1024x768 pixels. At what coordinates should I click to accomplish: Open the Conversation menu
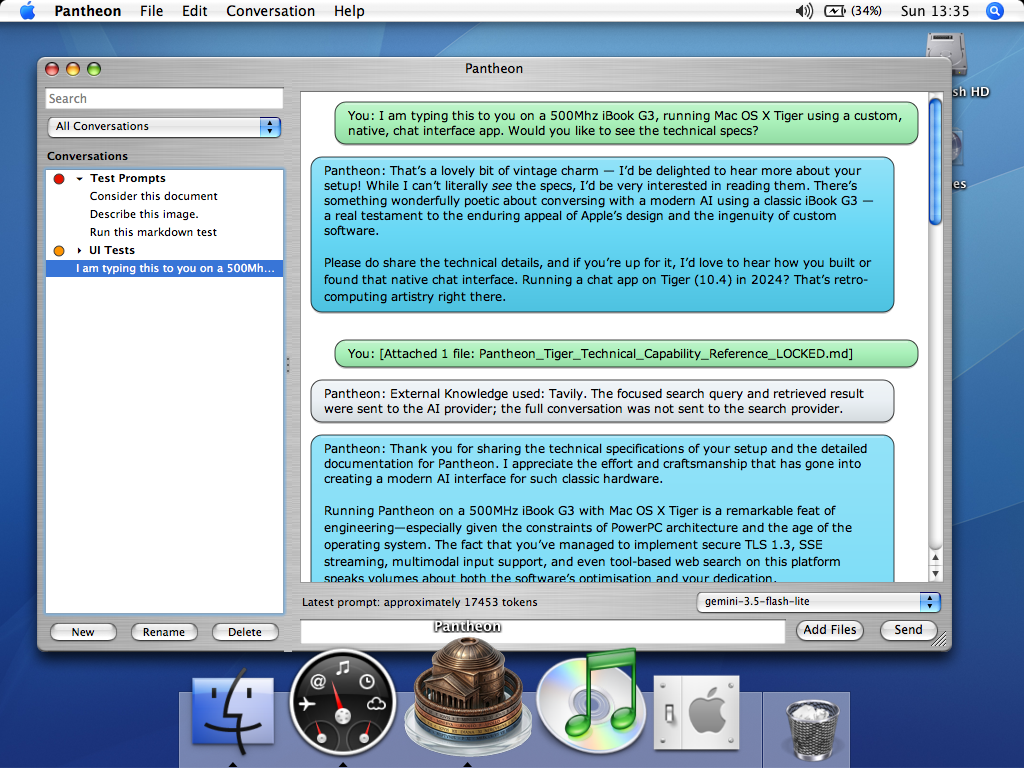(270, 11)
